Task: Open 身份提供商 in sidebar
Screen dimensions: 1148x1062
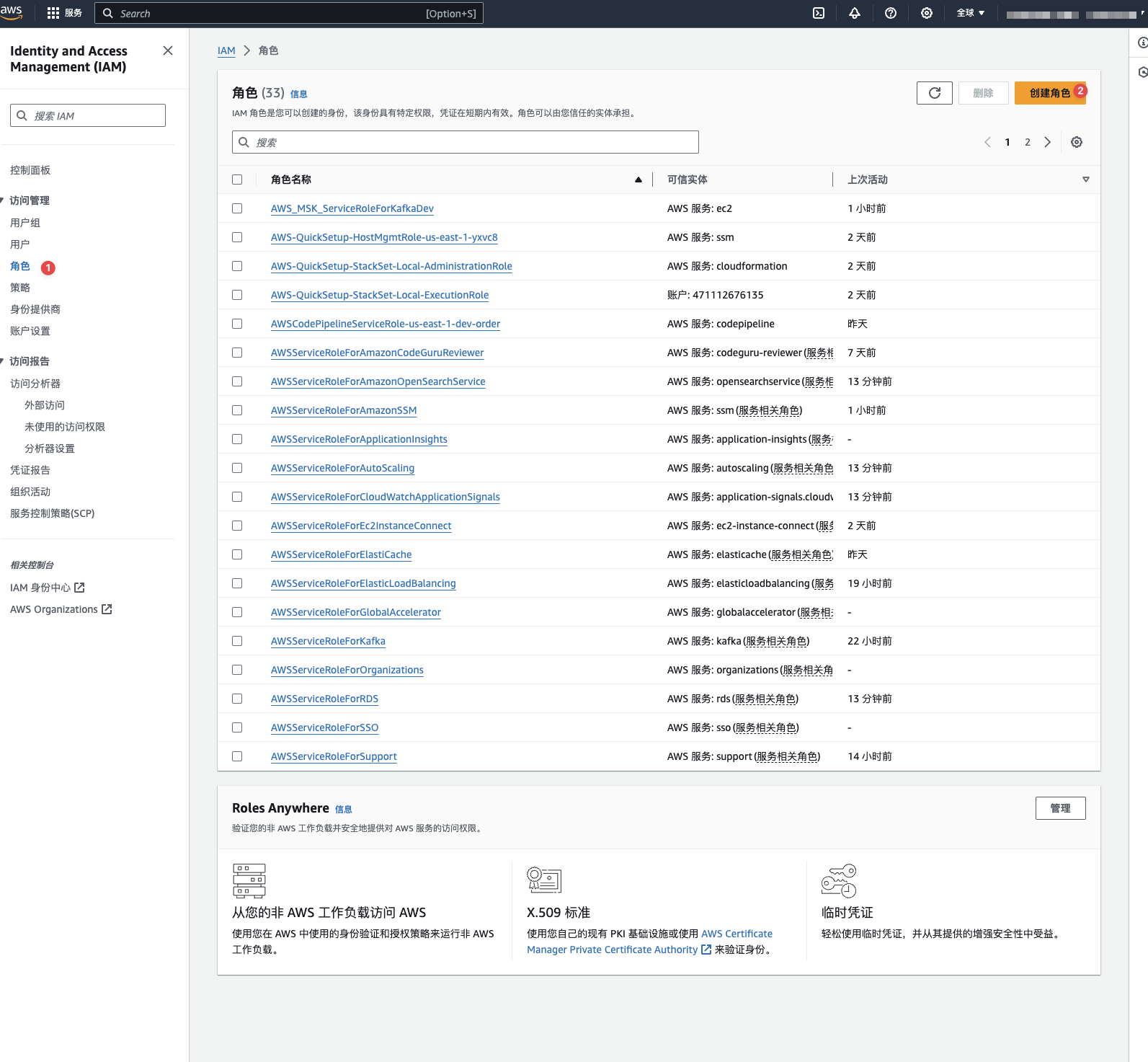Action: click(x=35, y=309)
